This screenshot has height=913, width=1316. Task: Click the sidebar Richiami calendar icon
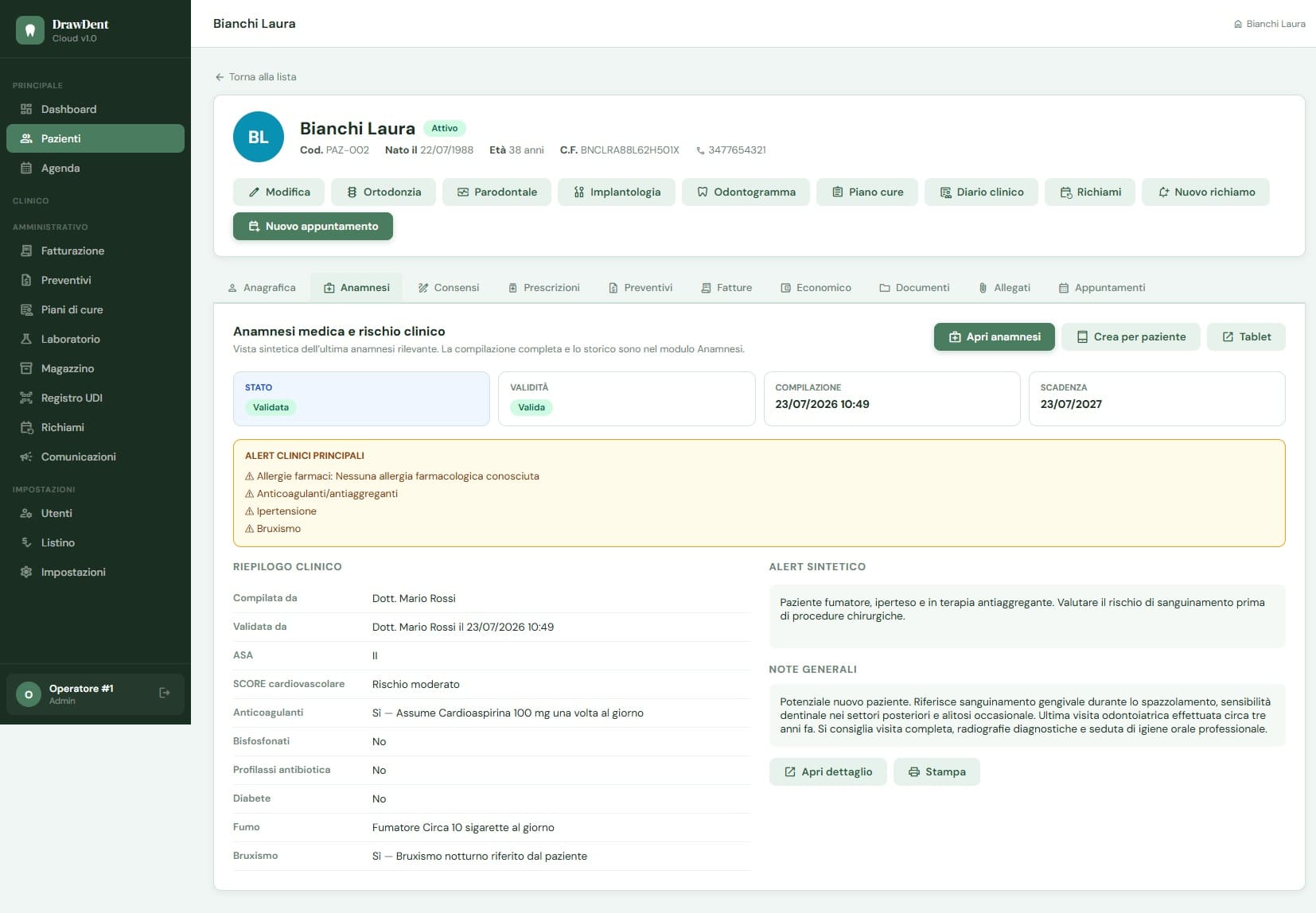click(26, 427)
